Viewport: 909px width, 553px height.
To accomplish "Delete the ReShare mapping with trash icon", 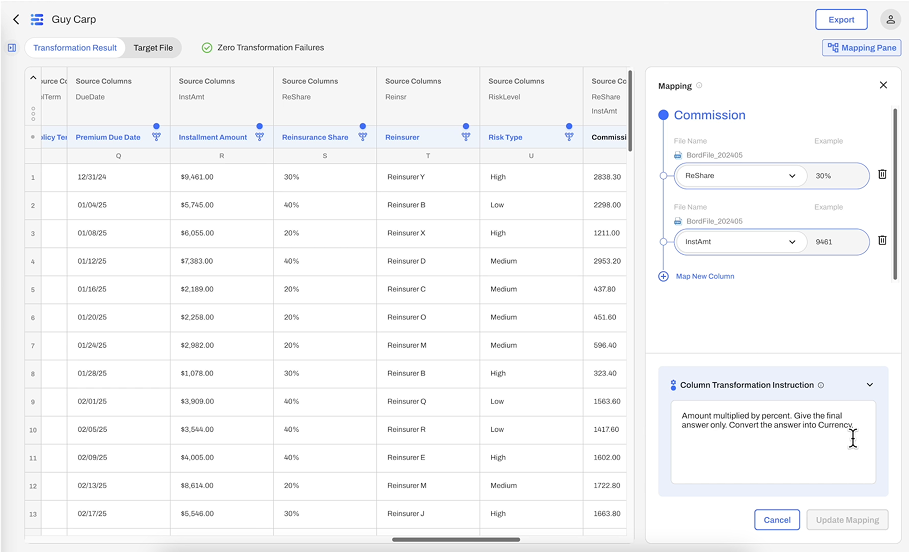I will click(x=882, y=175).
